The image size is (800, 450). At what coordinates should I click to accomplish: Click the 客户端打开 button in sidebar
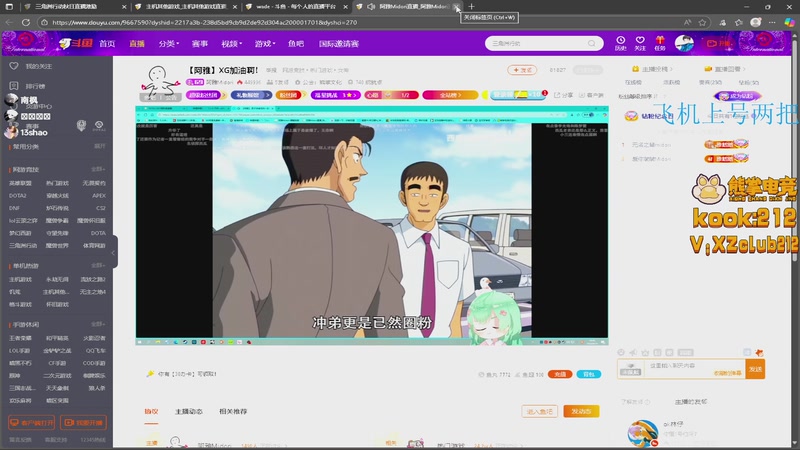(x=32, y=423)
